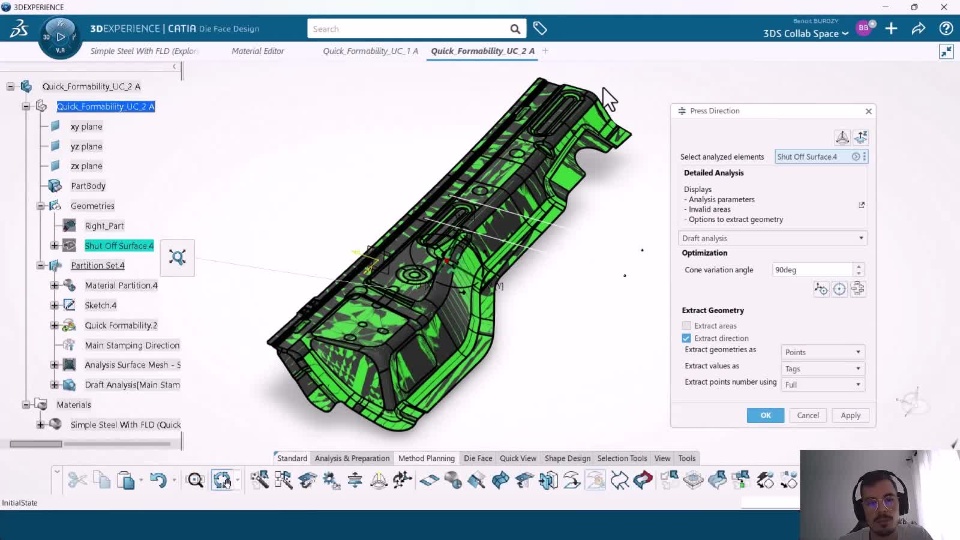This screenshot has width=960, height=540.
Task: Switch to Material Editor tab
Action: (x=258, y=51)
